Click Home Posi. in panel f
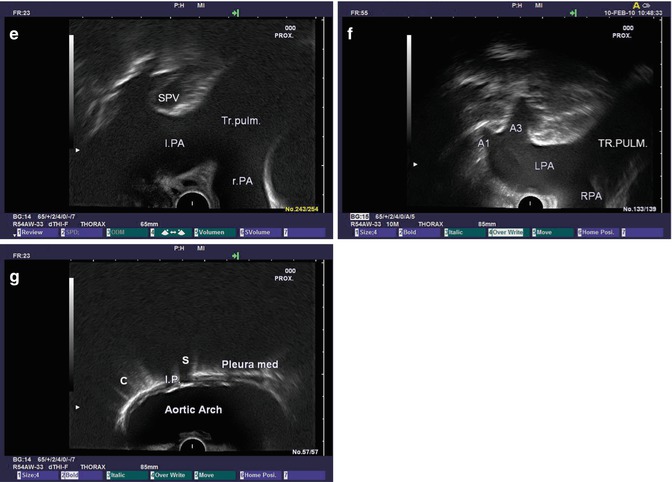The image size is (672, 482). click(598, 232)
